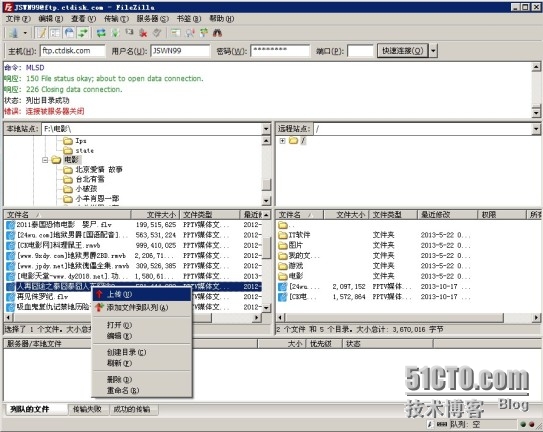This screenshot has height=432, width=543.
Task: Click red activity LED in status bar
Action: pos(532,424)
